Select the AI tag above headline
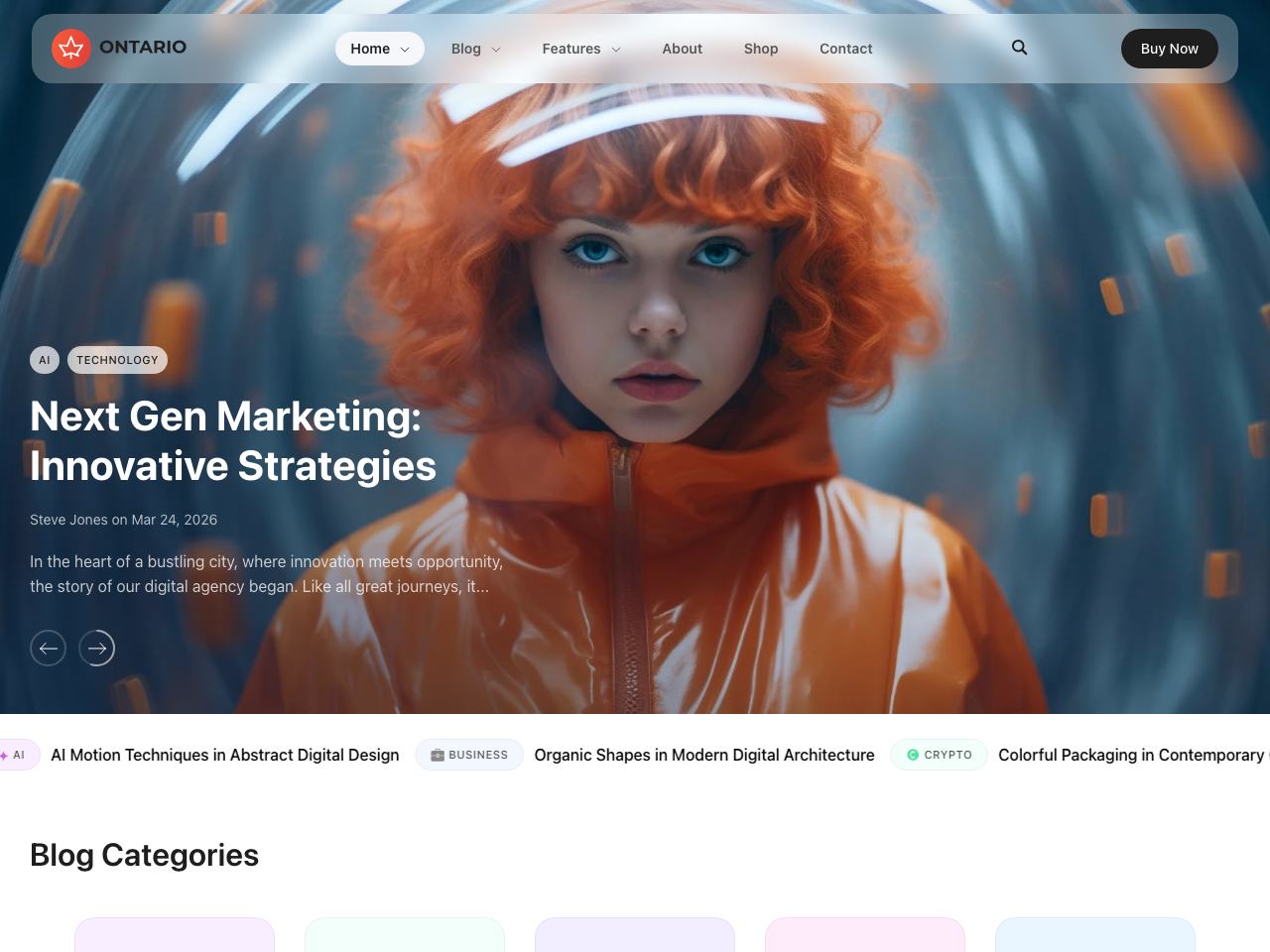Screen dimensions: 1270x952 [x=45, y=360]
